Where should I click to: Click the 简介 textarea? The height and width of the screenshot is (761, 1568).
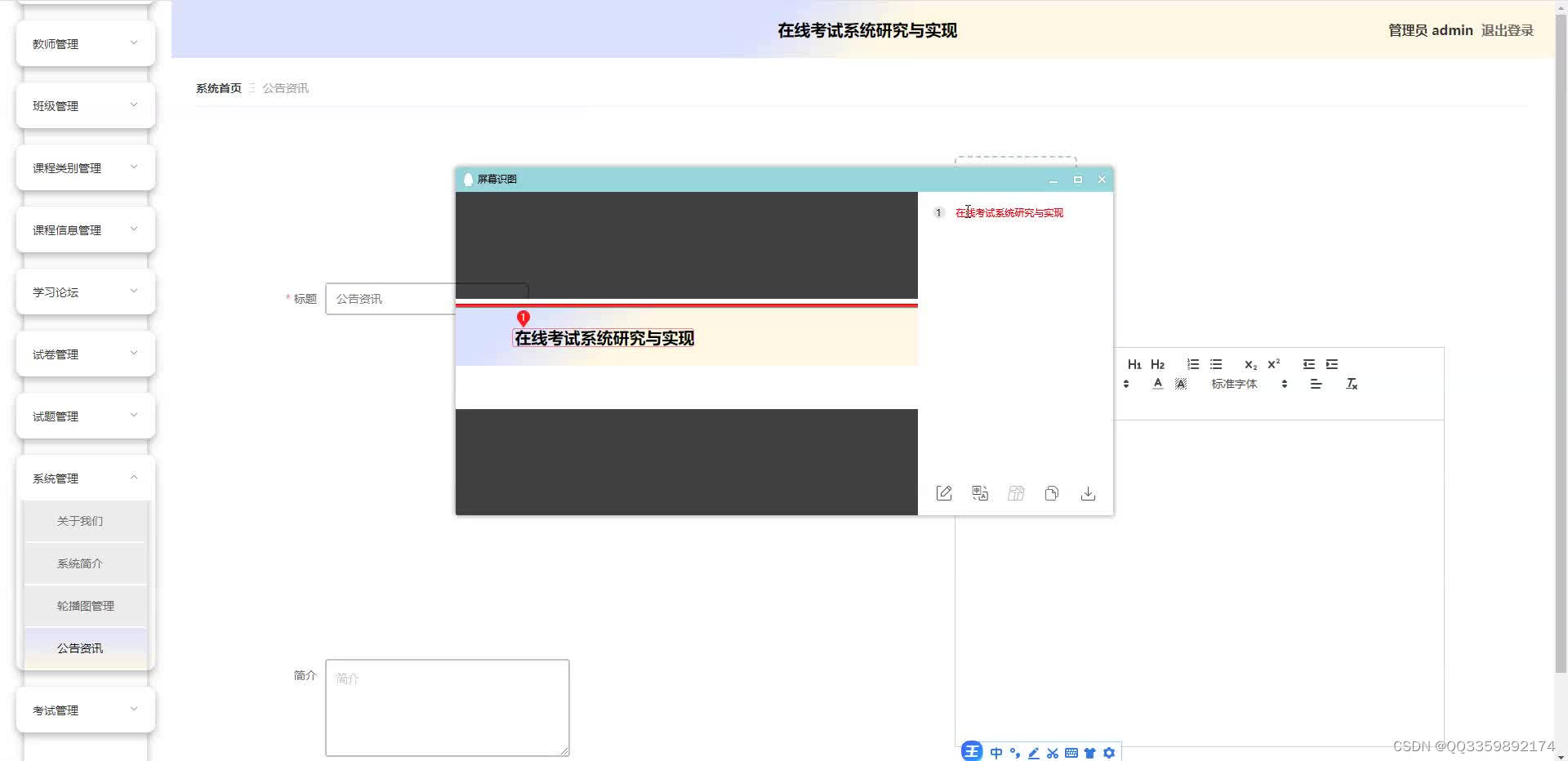[448, 708]
